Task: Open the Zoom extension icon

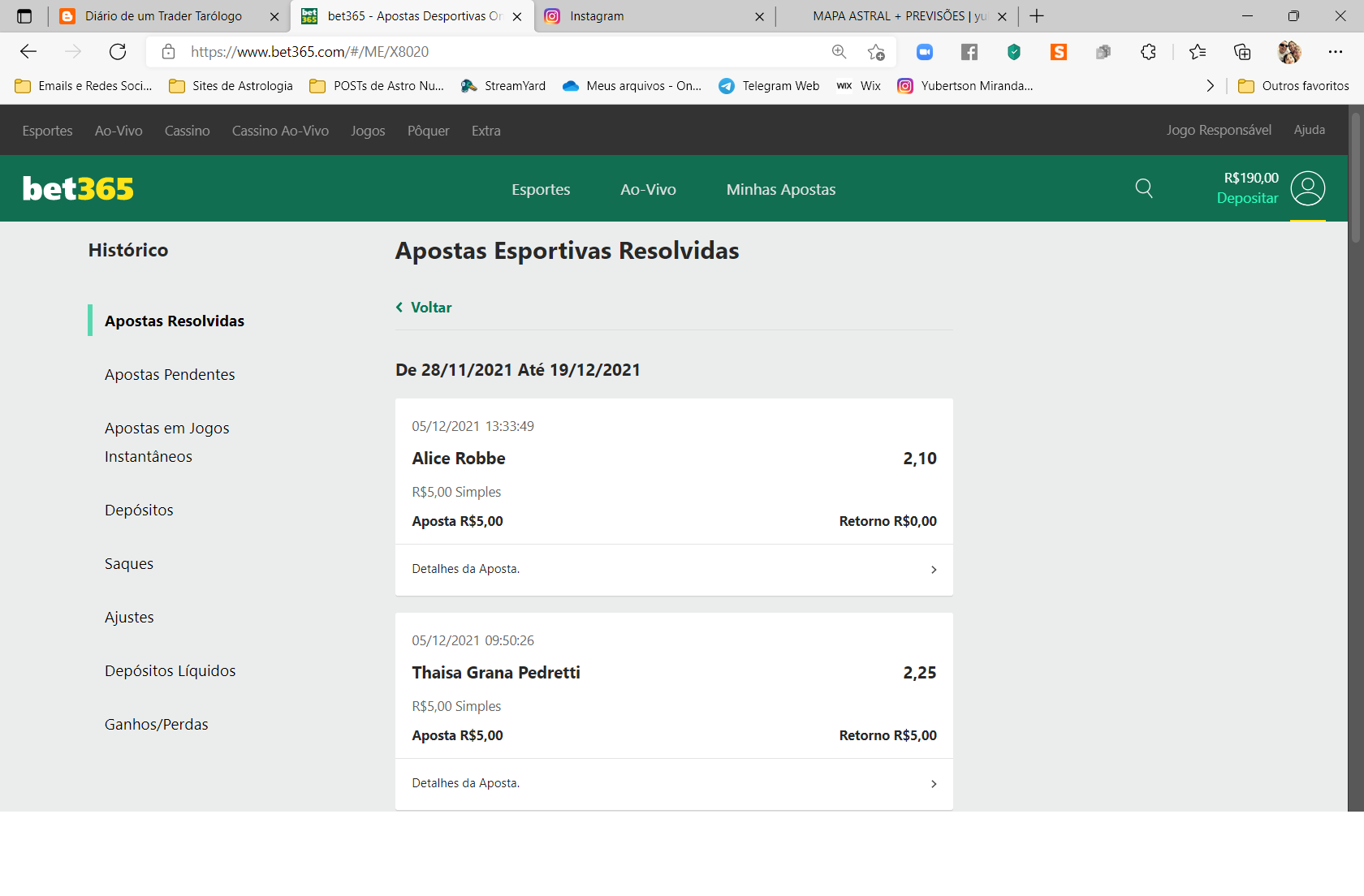Action: click(x=925, y=52)
